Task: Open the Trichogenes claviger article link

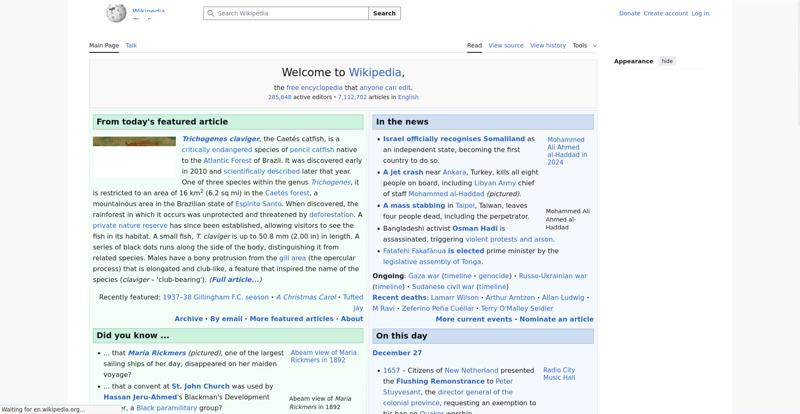Action: click(220, 139)
